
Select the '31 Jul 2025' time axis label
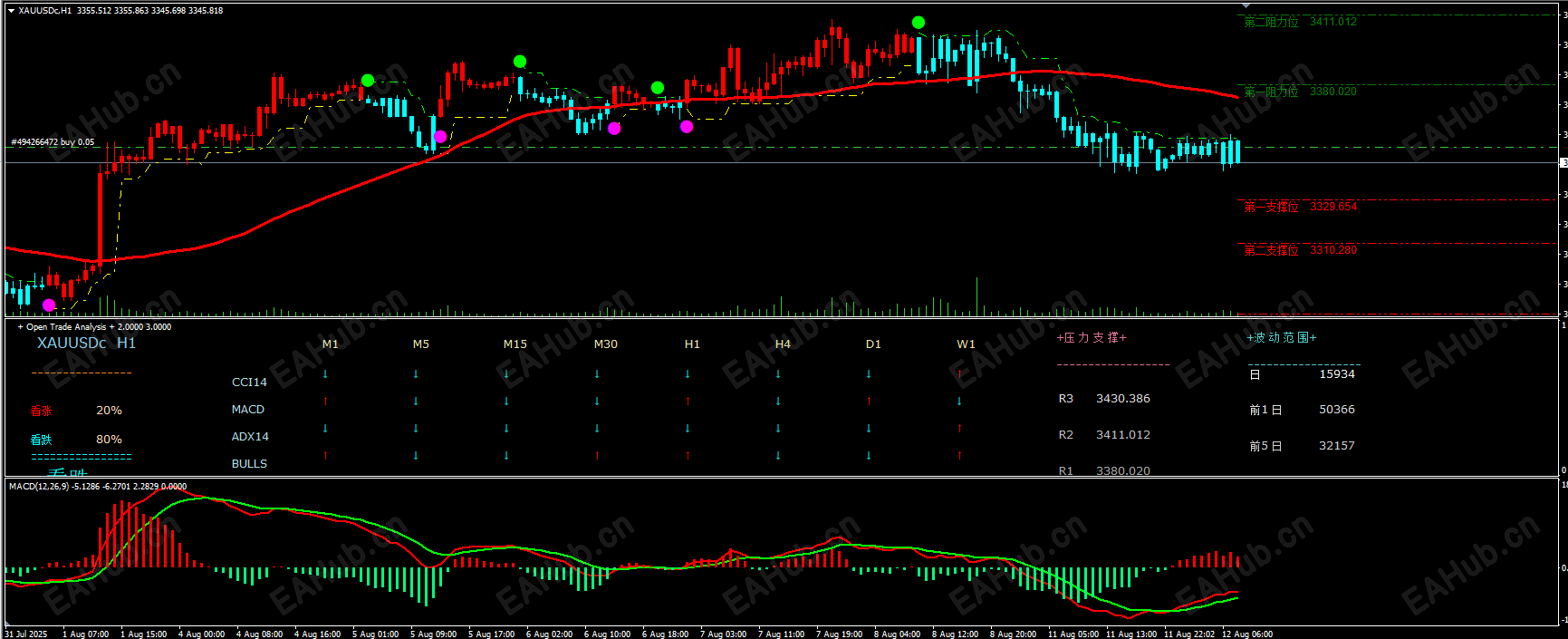pos(25,634)
